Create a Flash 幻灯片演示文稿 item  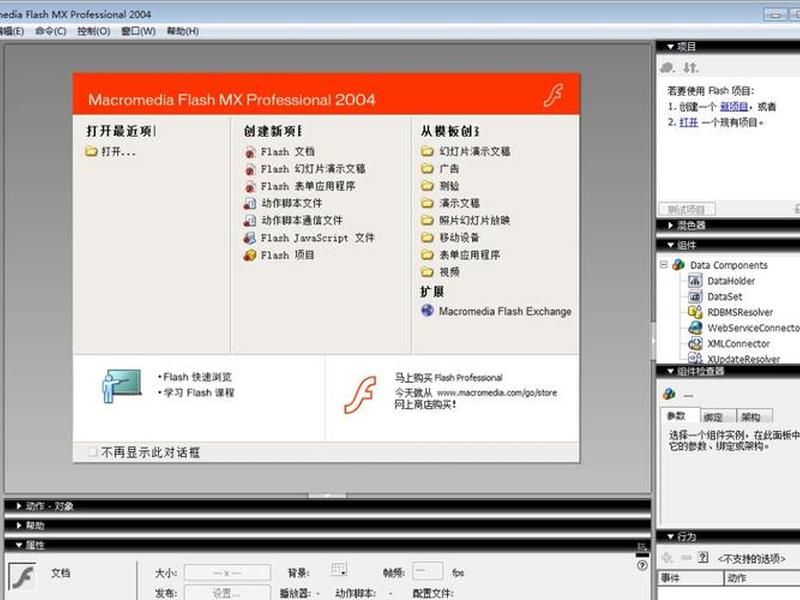pyautogui.click(x=313, y=169)
